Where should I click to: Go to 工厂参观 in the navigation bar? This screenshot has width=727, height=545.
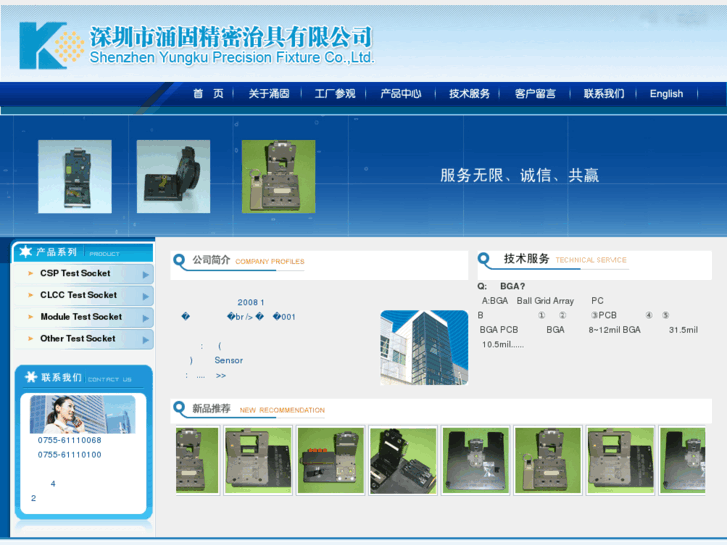[x=335, y=94]
